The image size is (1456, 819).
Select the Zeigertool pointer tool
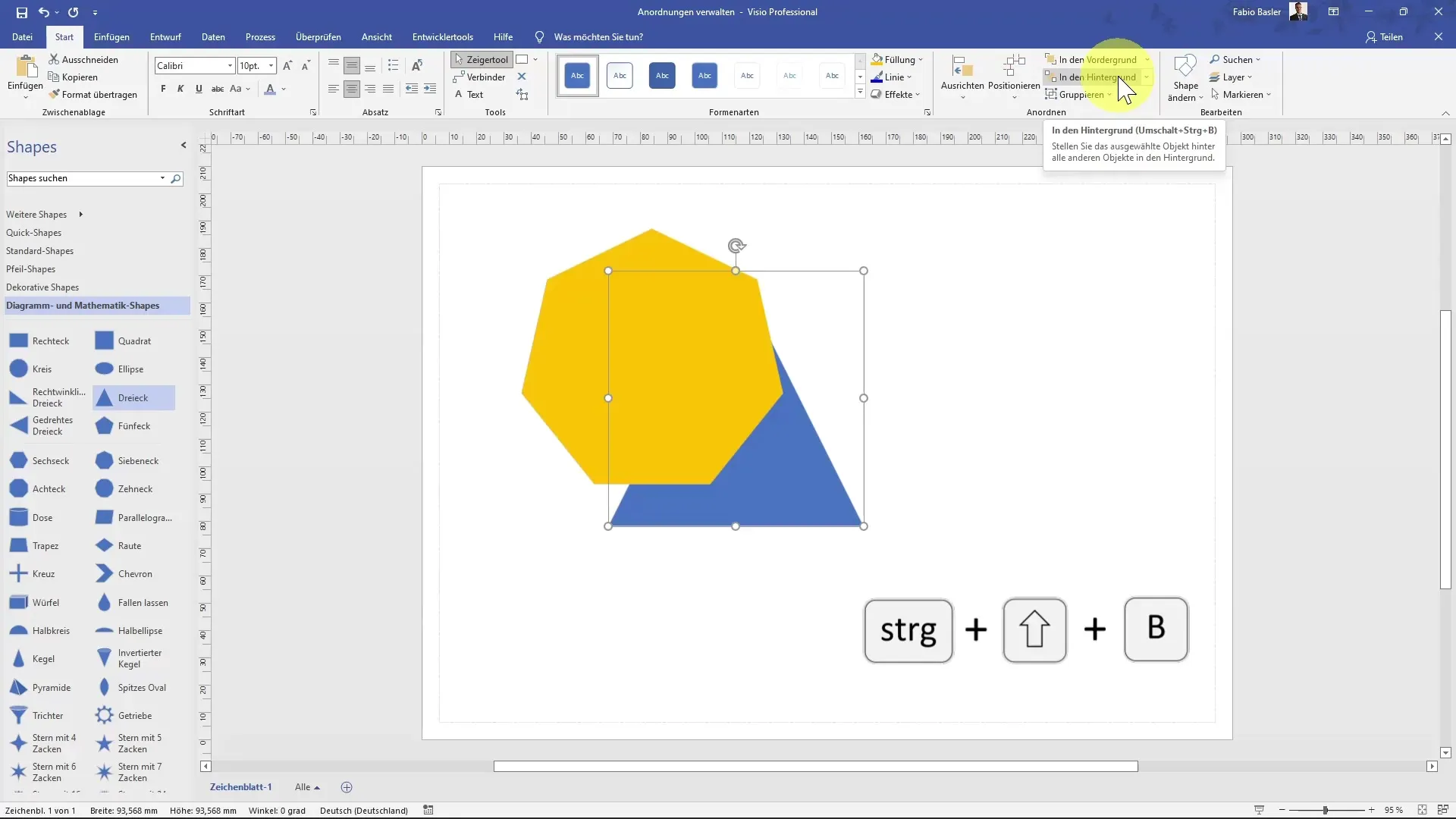(482, 59)
